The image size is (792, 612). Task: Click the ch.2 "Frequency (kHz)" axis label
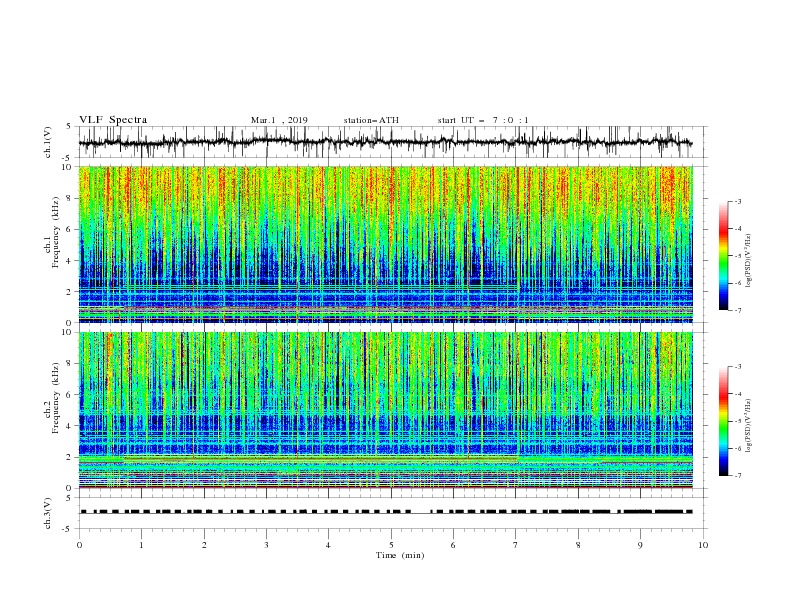(56, 398)
